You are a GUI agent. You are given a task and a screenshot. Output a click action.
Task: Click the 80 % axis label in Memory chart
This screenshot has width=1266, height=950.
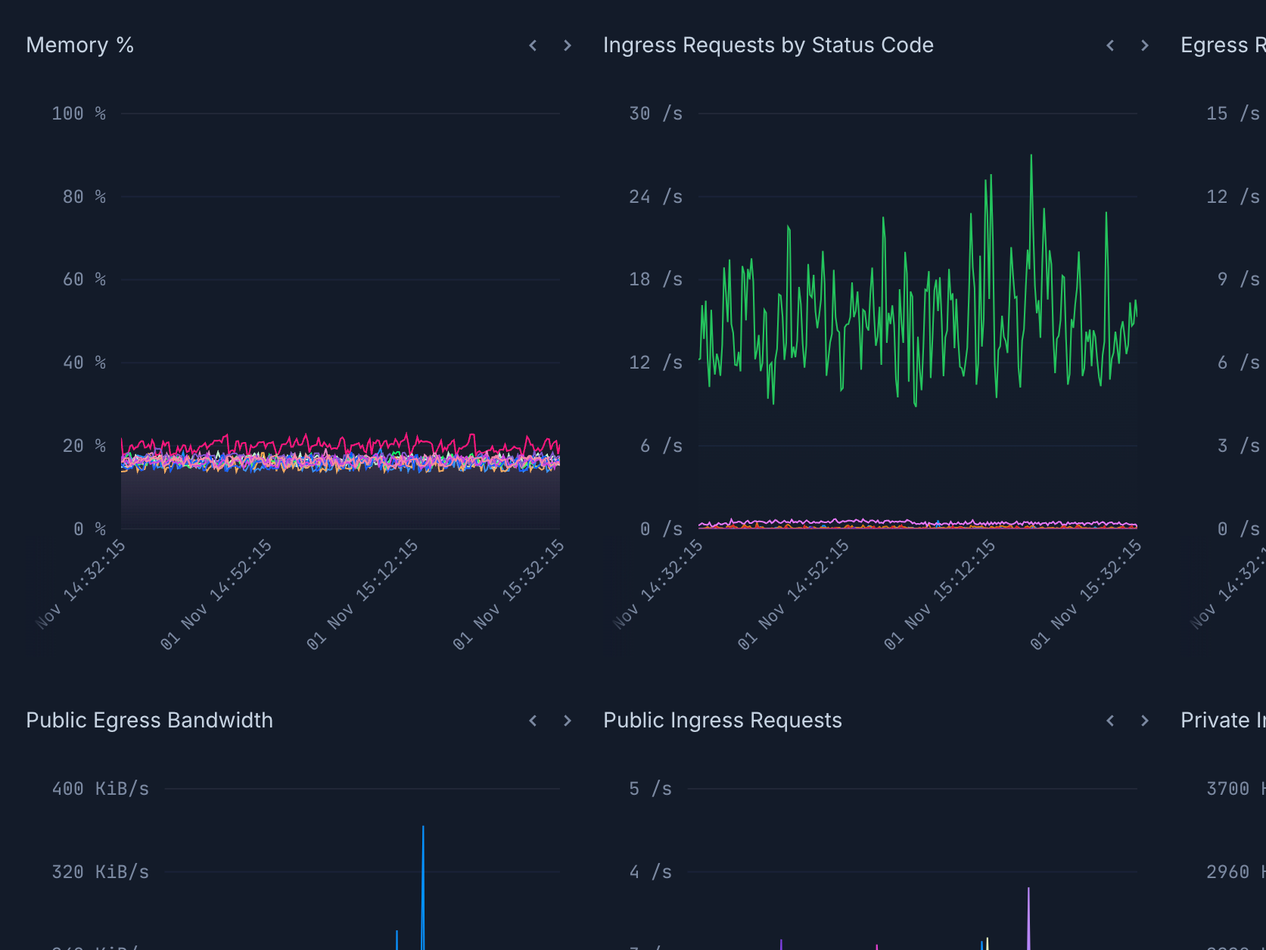tap(84, 196)
